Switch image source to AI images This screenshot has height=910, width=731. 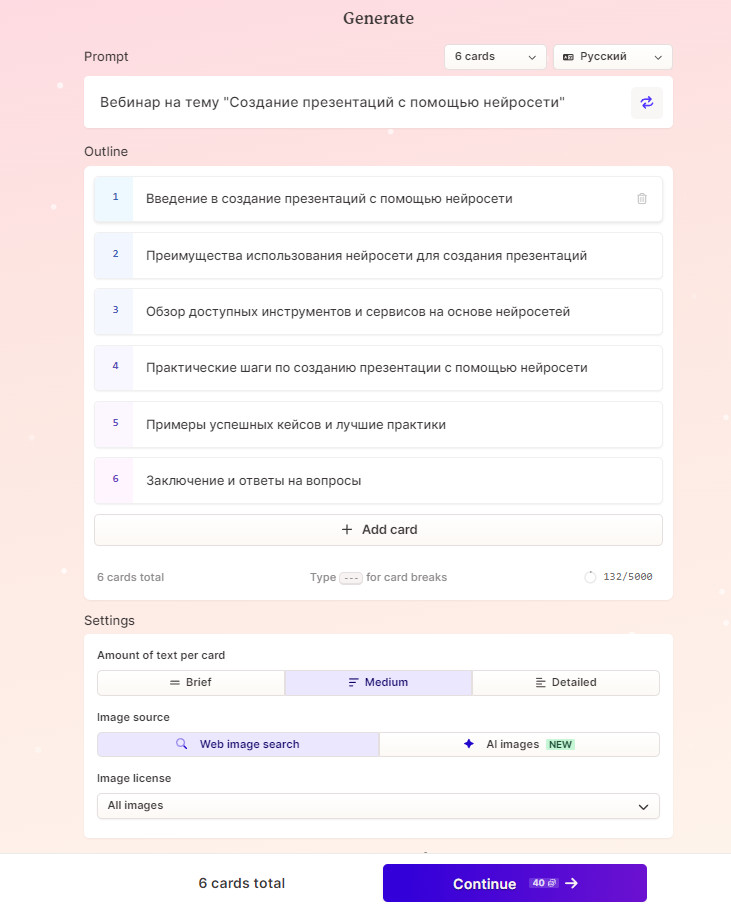click(x=519, y=744)
